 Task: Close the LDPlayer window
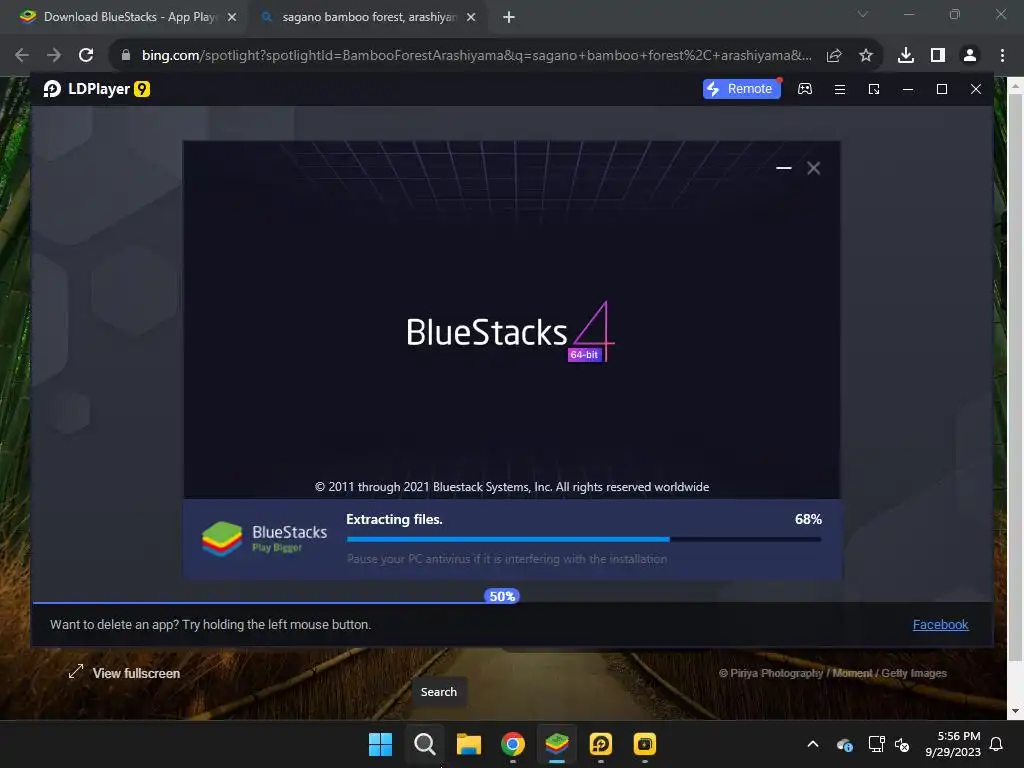(x=976, y=89)
